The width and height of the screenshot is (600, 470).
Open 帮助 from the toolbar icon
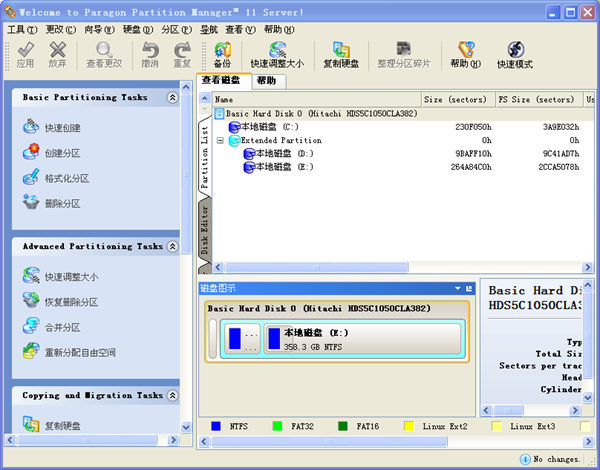pos(465,54)
